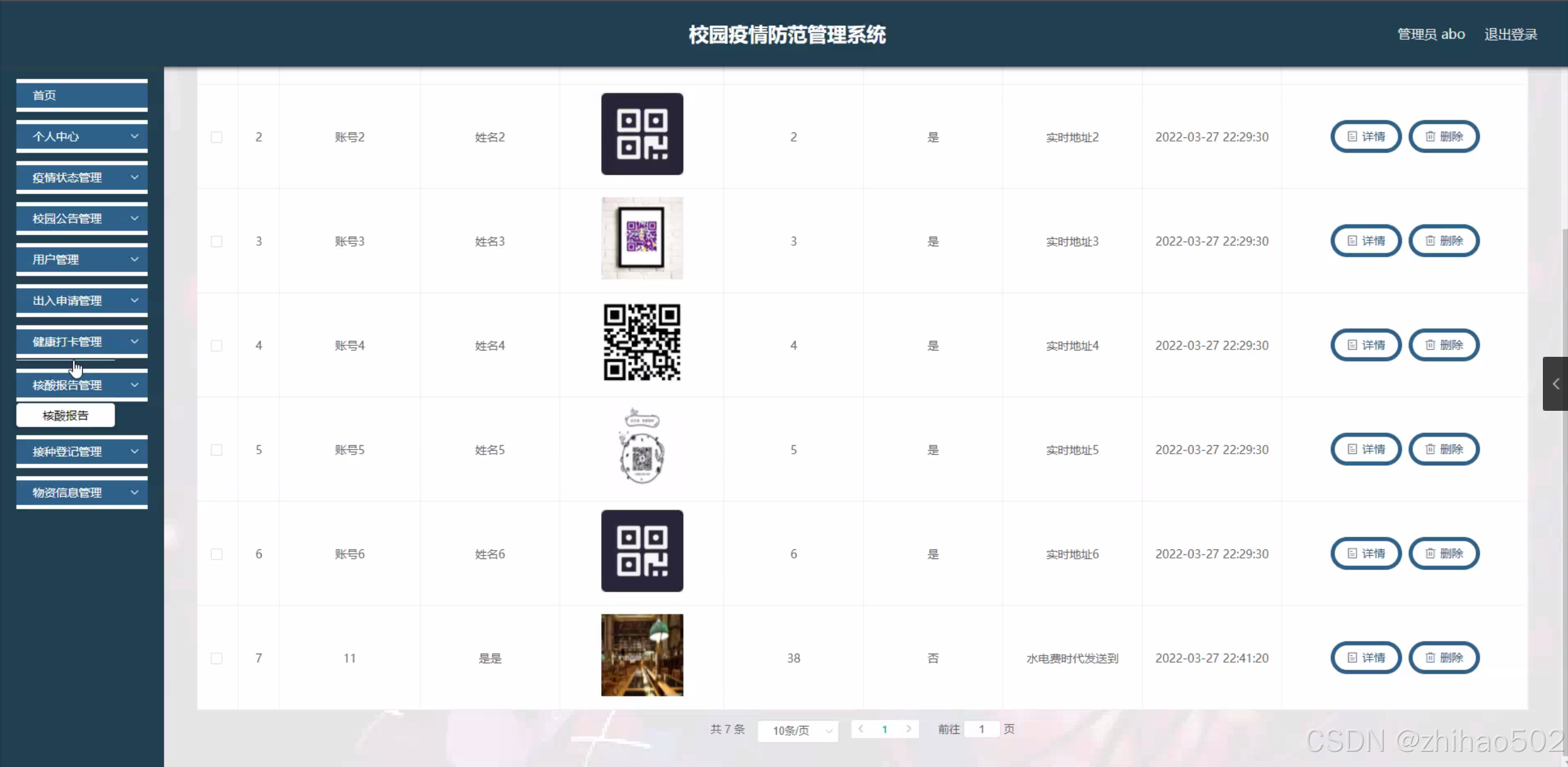The width and height of the screenshot is (1568, 767).
Task: Check the checkbox for row 2 账号2
Action: click(x=217, y=137)
